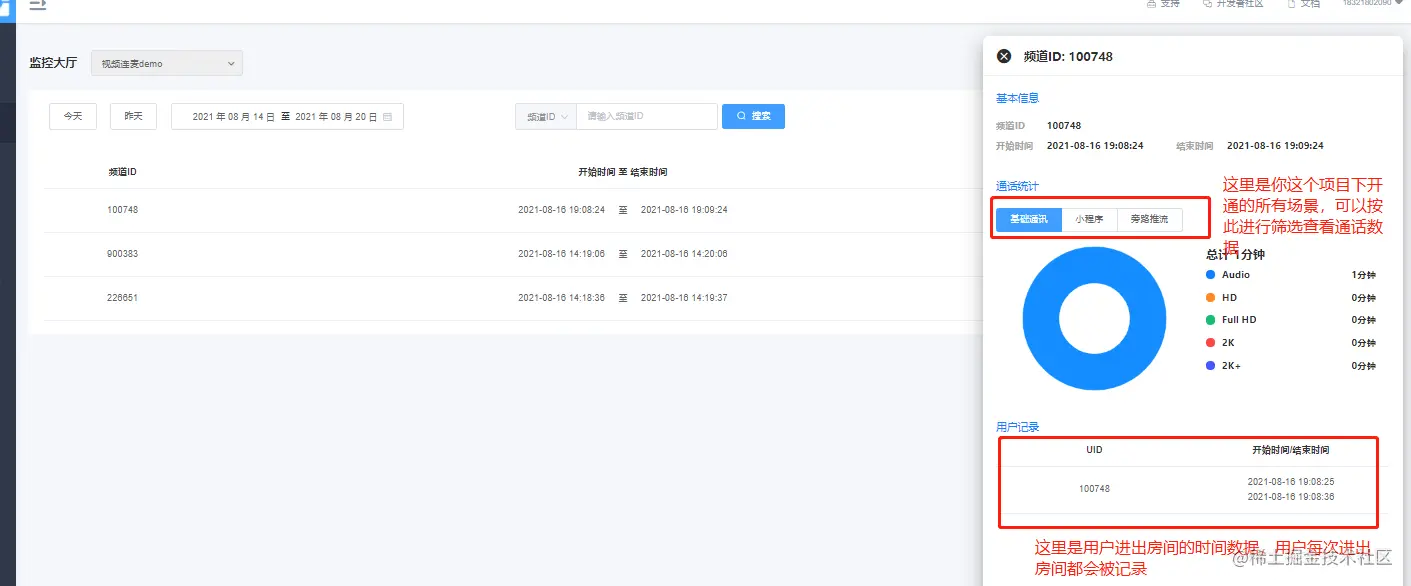Open the 频道ID search type dropdown

[546, 116]
